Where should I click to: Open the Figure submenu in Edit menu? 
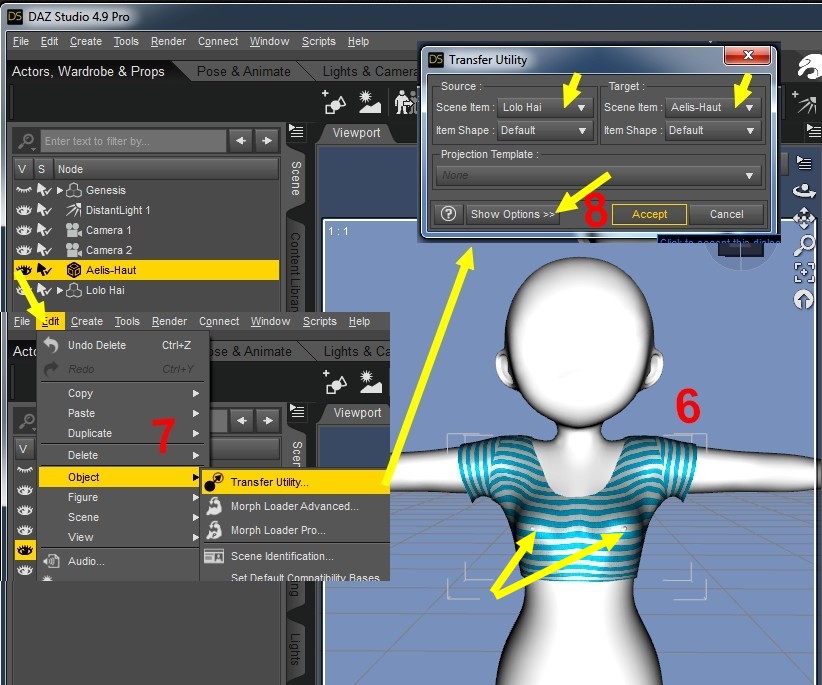click(x=120, y=497)
